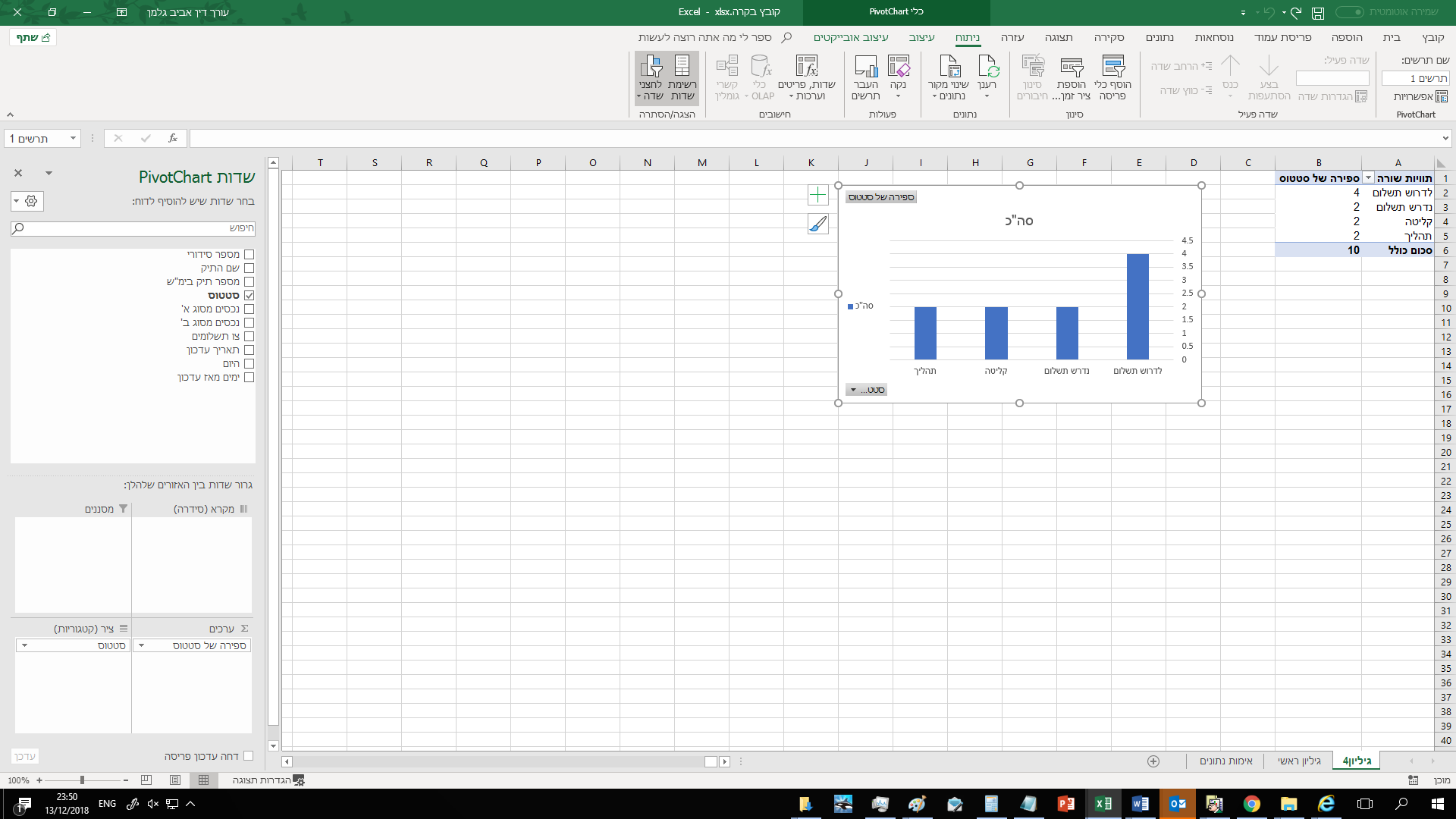Switch to גיליון ראשי sheet tab

pos(1299,761)
